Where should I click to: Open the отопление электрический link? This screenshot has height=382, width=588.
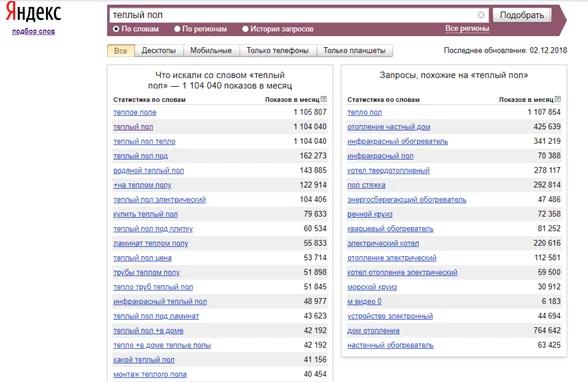pos(392,258)
